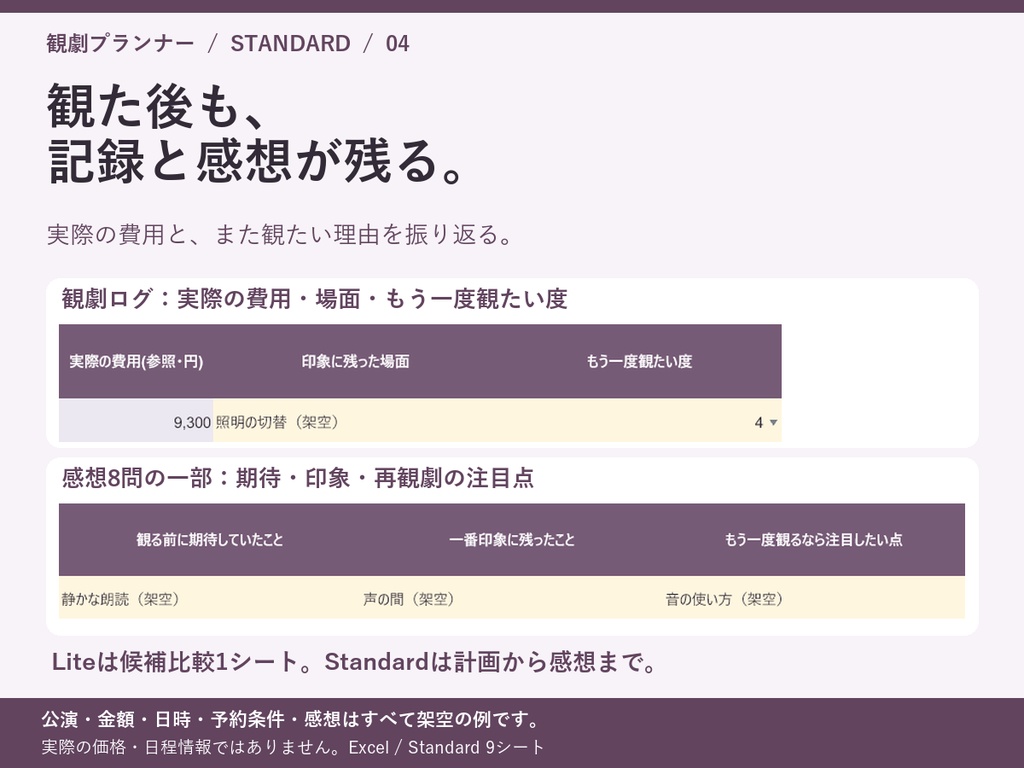Screen dimensions: 1024x768
Task: Click the line starting 'Liteは候補比較1シート'
Action: point(355,662)
